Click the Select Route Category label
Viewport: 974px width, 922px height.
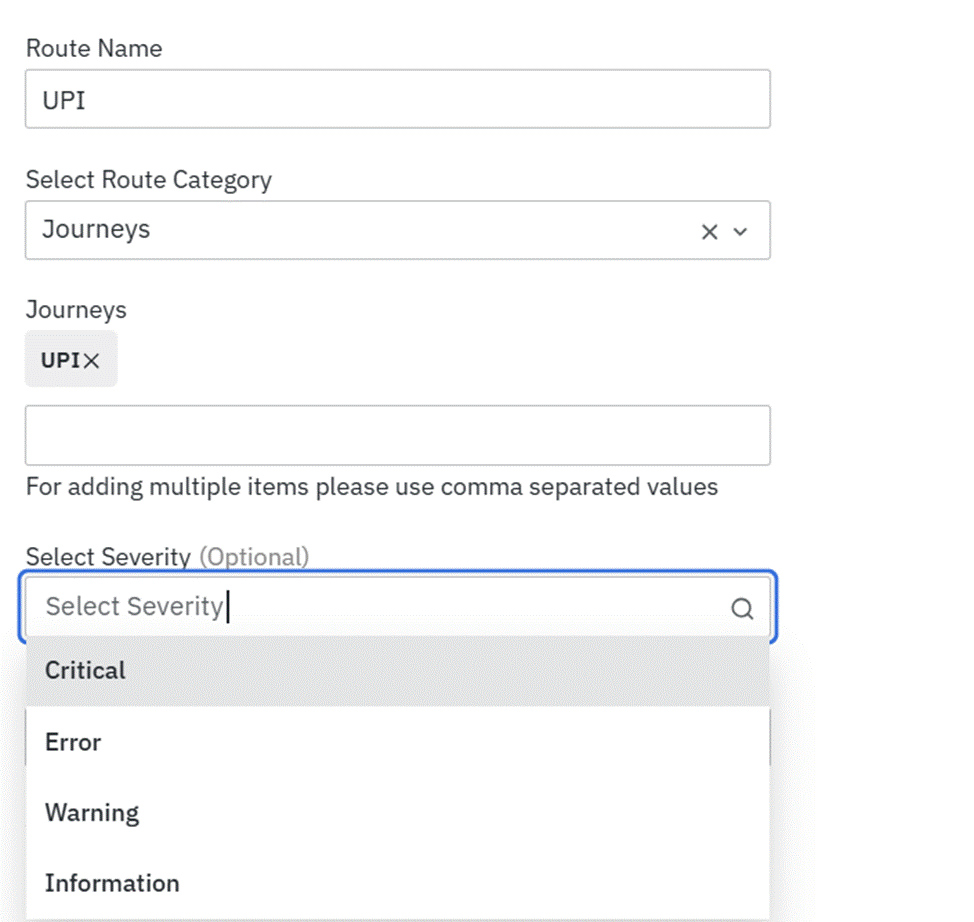(148, 180)
